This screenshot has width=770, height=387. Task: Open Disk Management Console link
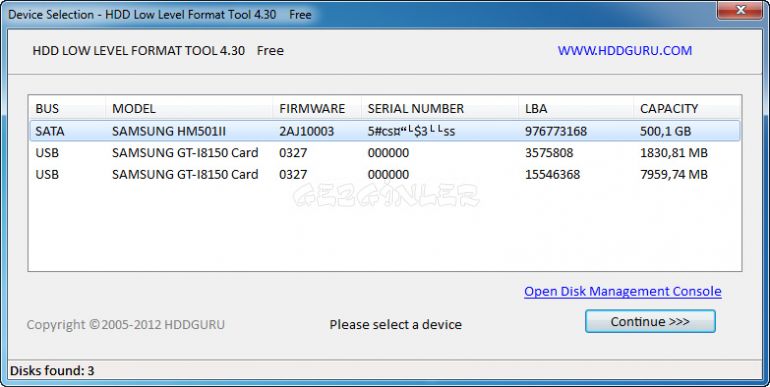[x=623, y=291]
